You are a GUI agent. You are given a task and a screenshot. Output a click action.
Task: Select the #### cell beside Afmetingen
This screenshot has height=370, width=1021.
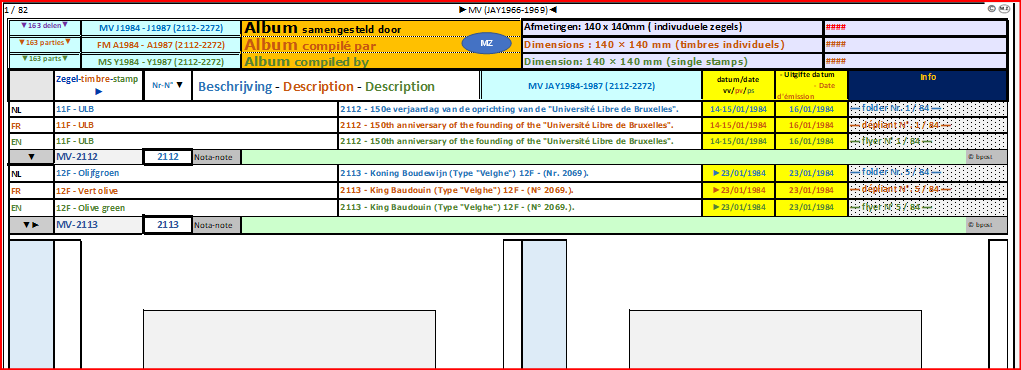pos(915,27)
